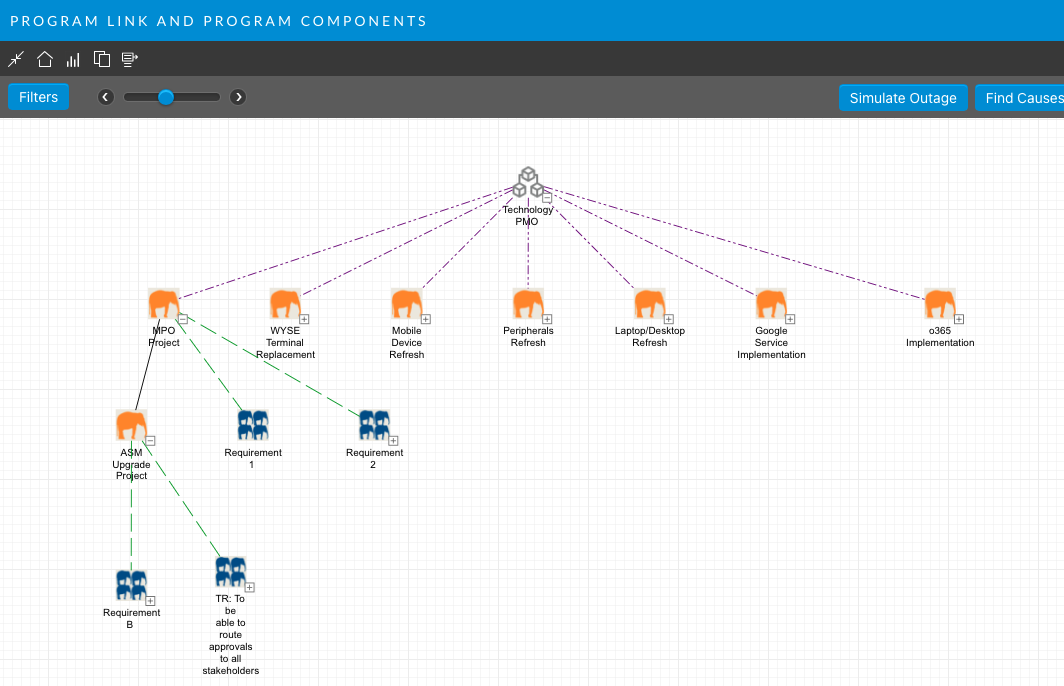This screenshot has height=686, width=1064.
Task: Select the MPO Project elephant icon
Action: (x=164, y=304)
